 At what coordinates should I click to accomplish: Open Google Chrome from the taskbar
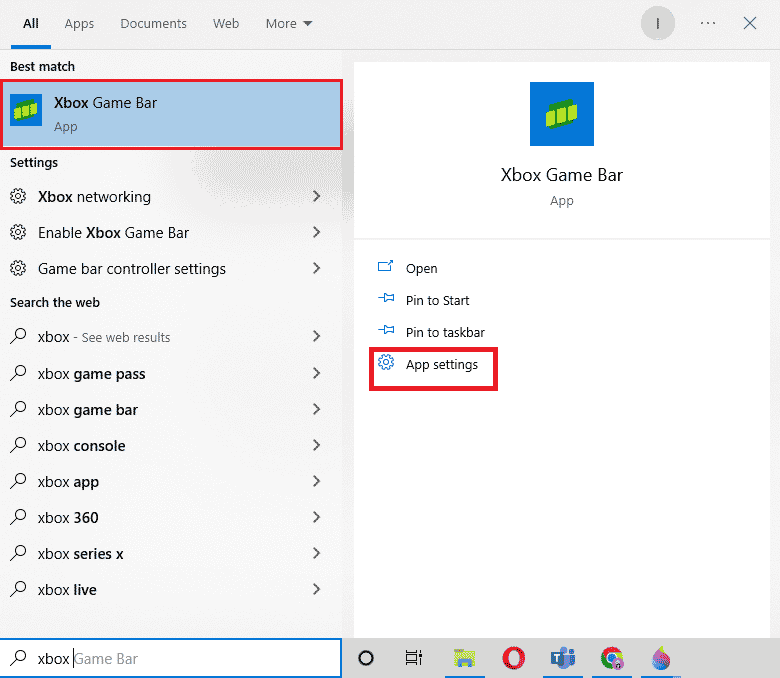coord(612,657)
